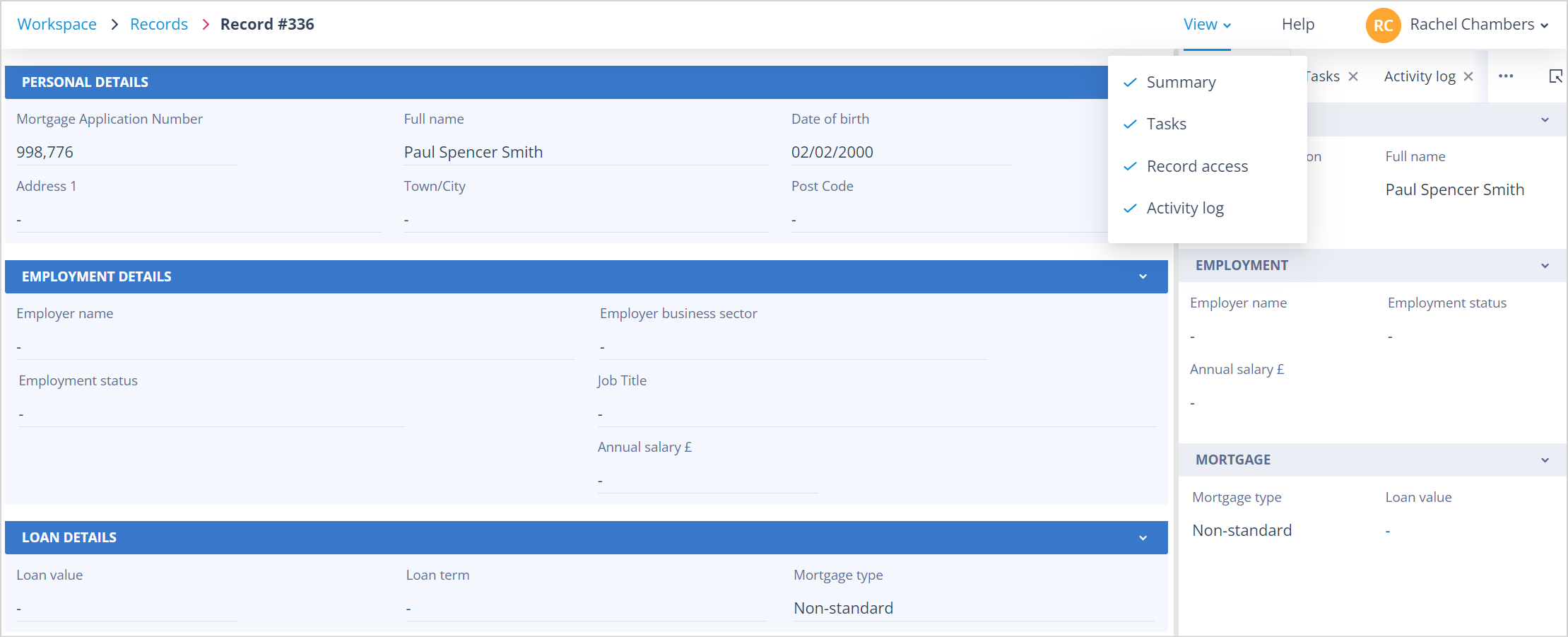Screen dimensions: 1568x637
Task: Go to the Workspace breadcrumb link
Action: pos(57,25)
